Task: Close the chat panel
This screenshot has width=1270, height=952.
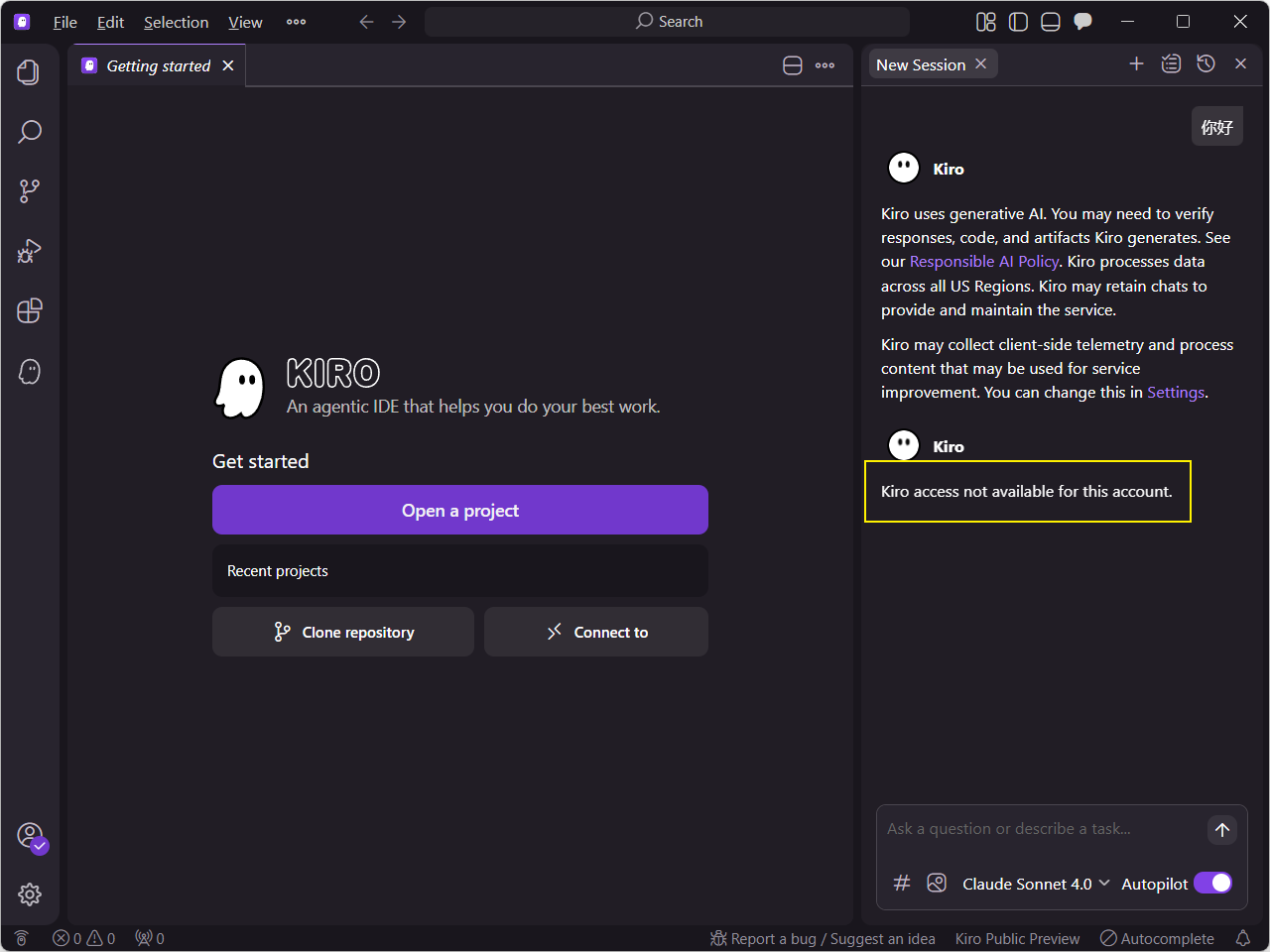Action: click(x=1240, y=63)
